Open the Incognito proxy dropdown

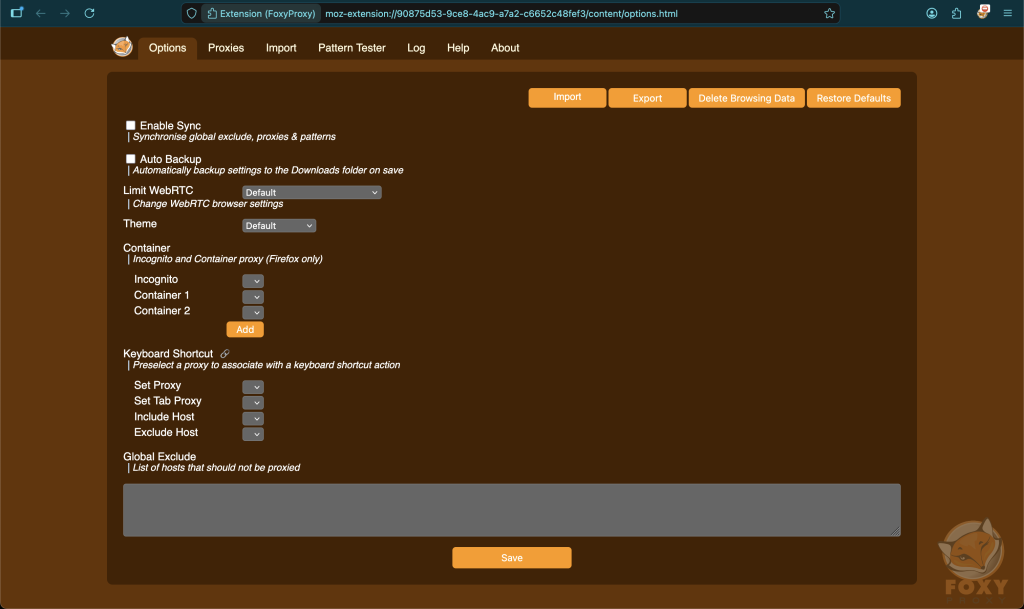253,281
